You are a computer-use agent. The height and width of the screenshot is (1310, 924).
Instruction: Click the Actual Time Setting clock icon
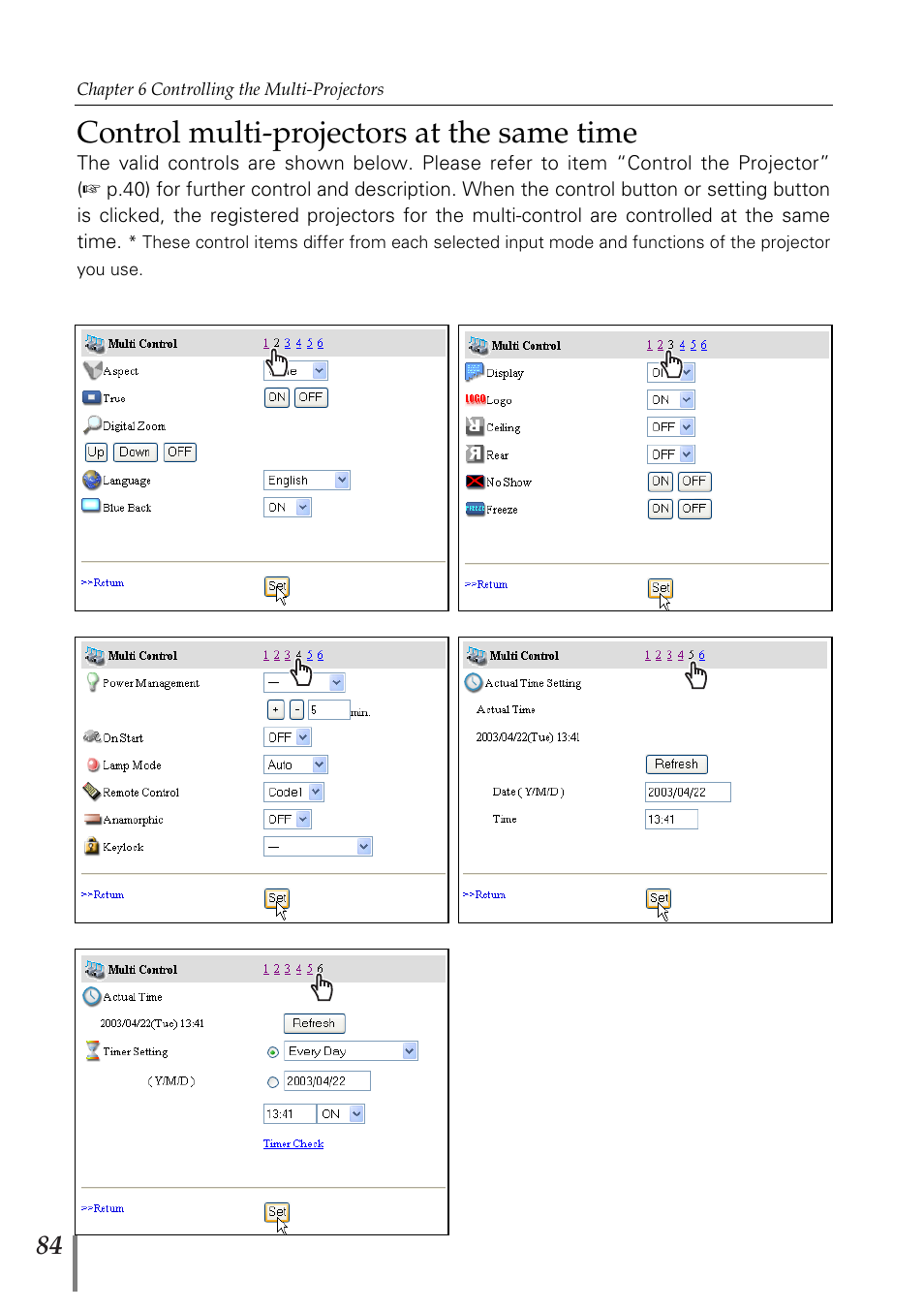click(x=474, y=682)
